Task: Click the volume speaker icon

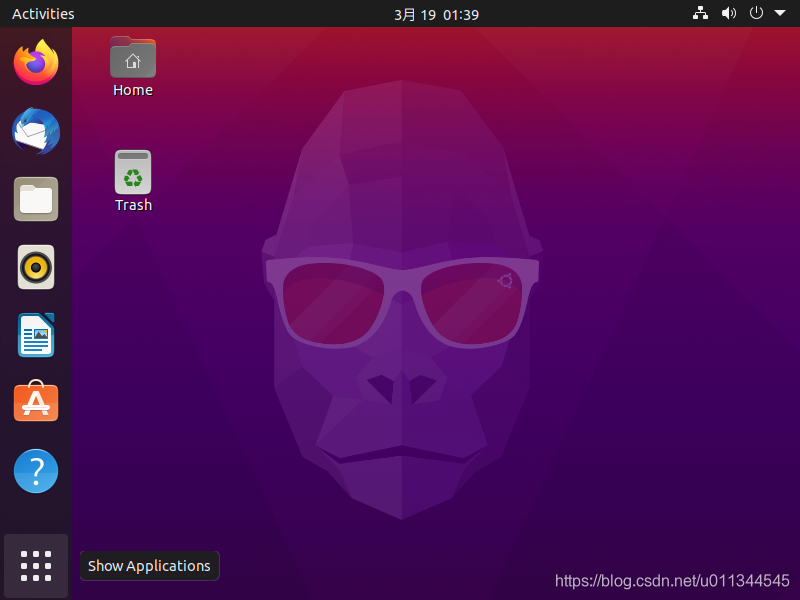Action: click(729, 13)
